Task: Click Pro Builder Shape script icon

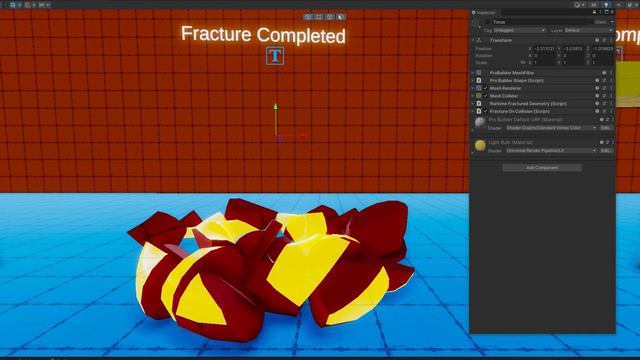Action: (479, 80)
